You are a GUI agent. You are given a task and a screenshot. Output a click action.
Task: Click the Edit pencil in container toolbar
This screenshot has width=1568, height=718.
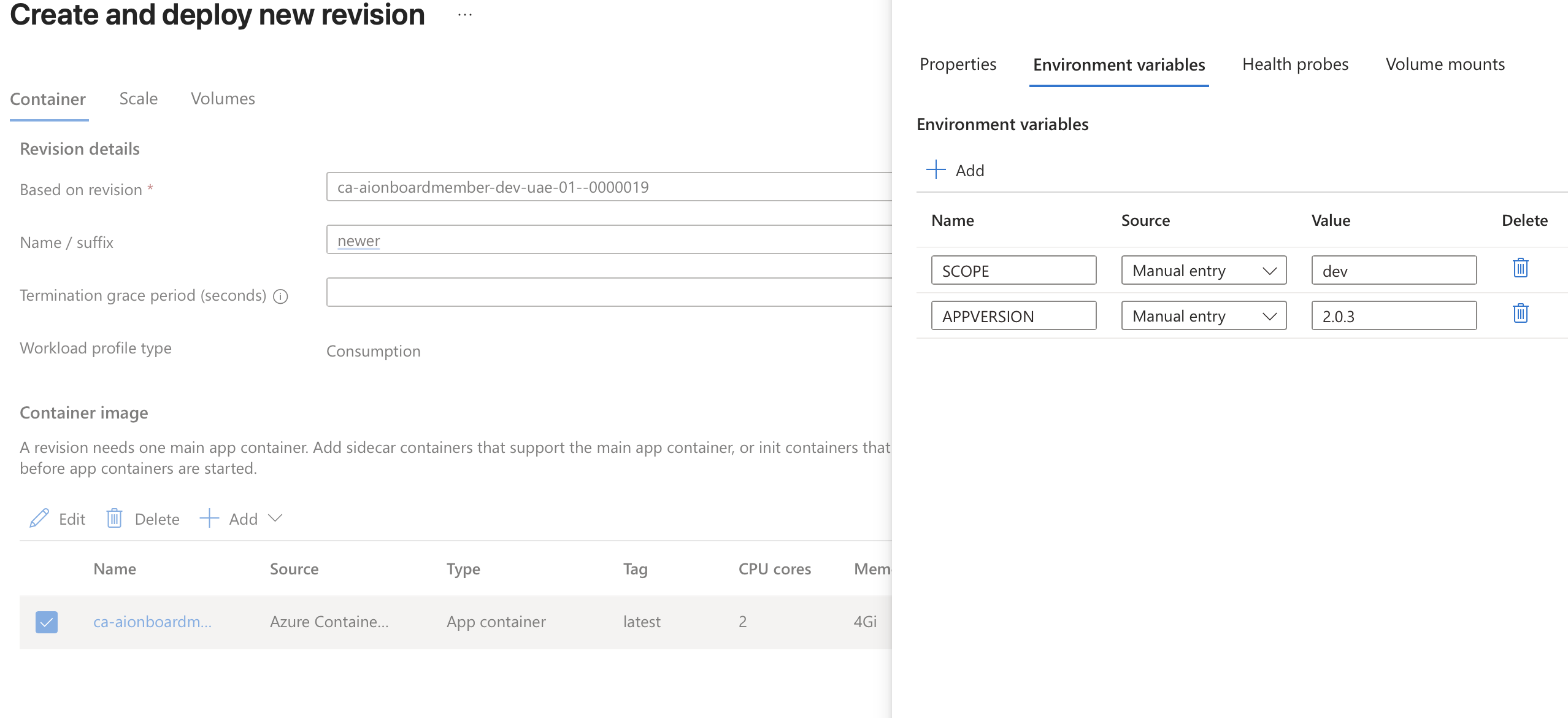pos(57,519)
